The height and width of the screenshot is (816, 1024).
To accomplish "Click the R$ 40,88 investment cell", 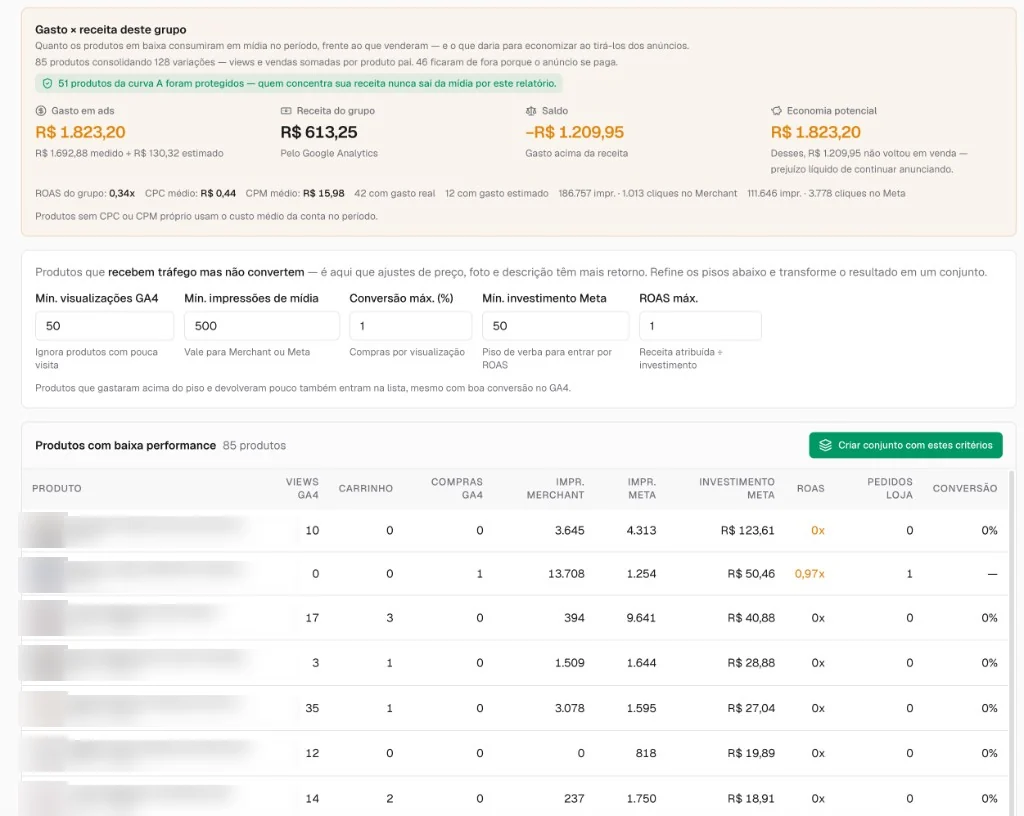I will point(751,618).
